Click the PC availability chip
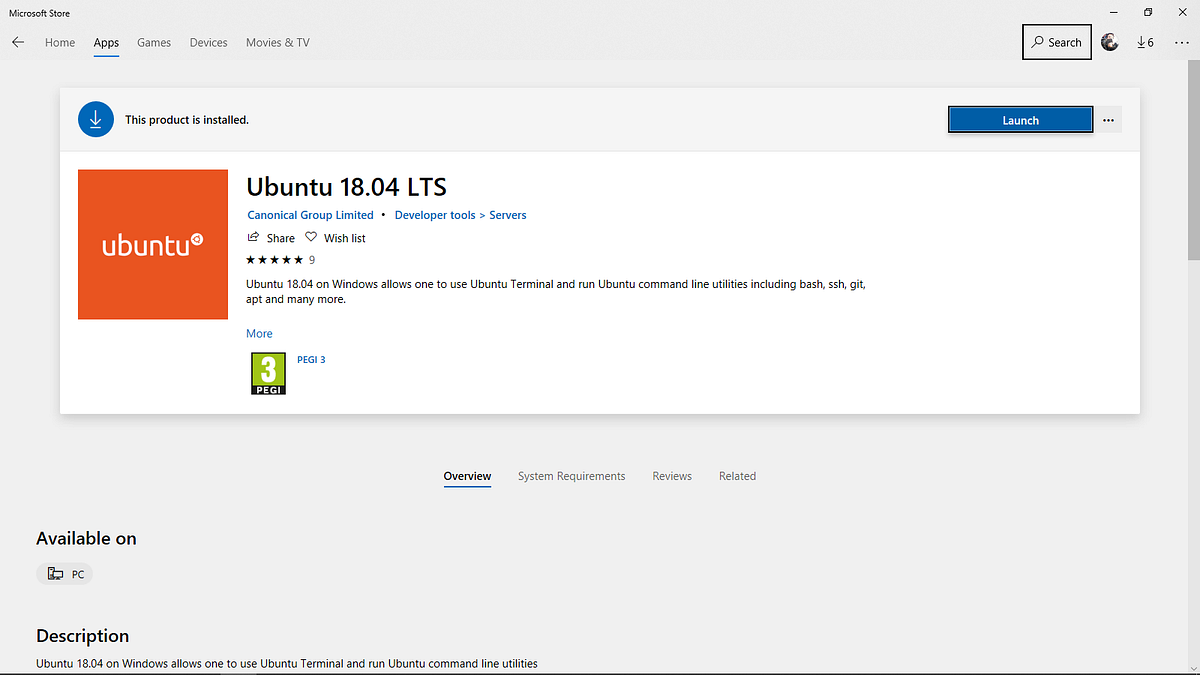The height and width of the screenshot is (675, 1200). point(64,573)
